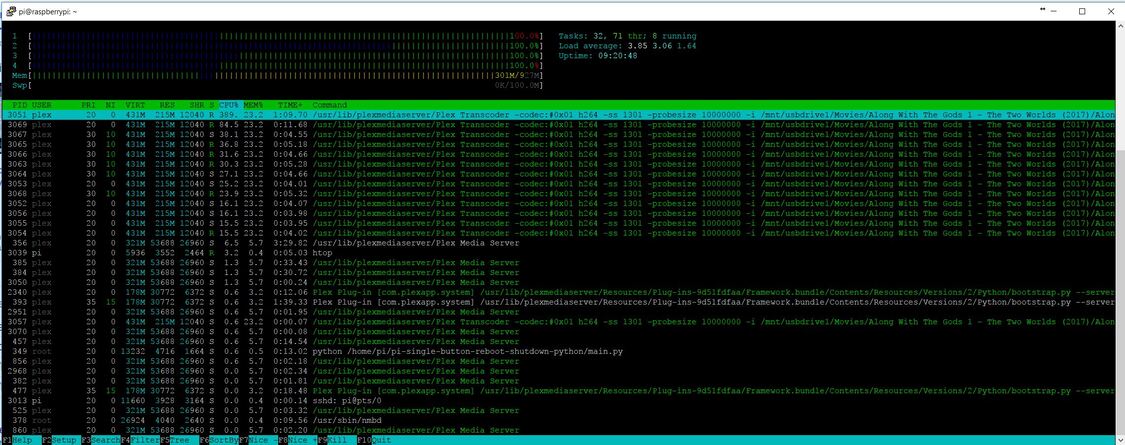Select the /usr/sbin/nmbd row PID 378

560,421
